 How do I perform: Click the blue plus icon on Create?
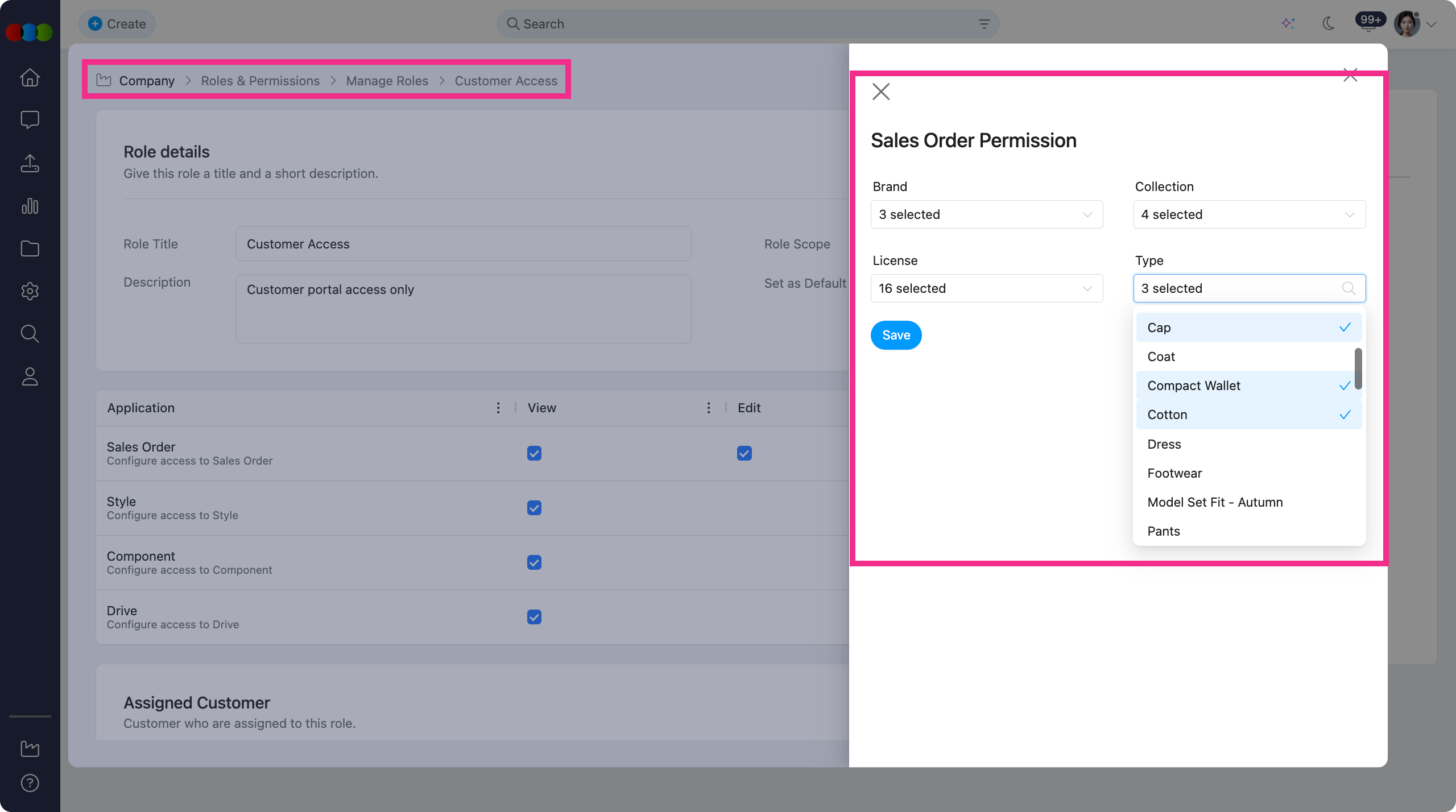95,24
